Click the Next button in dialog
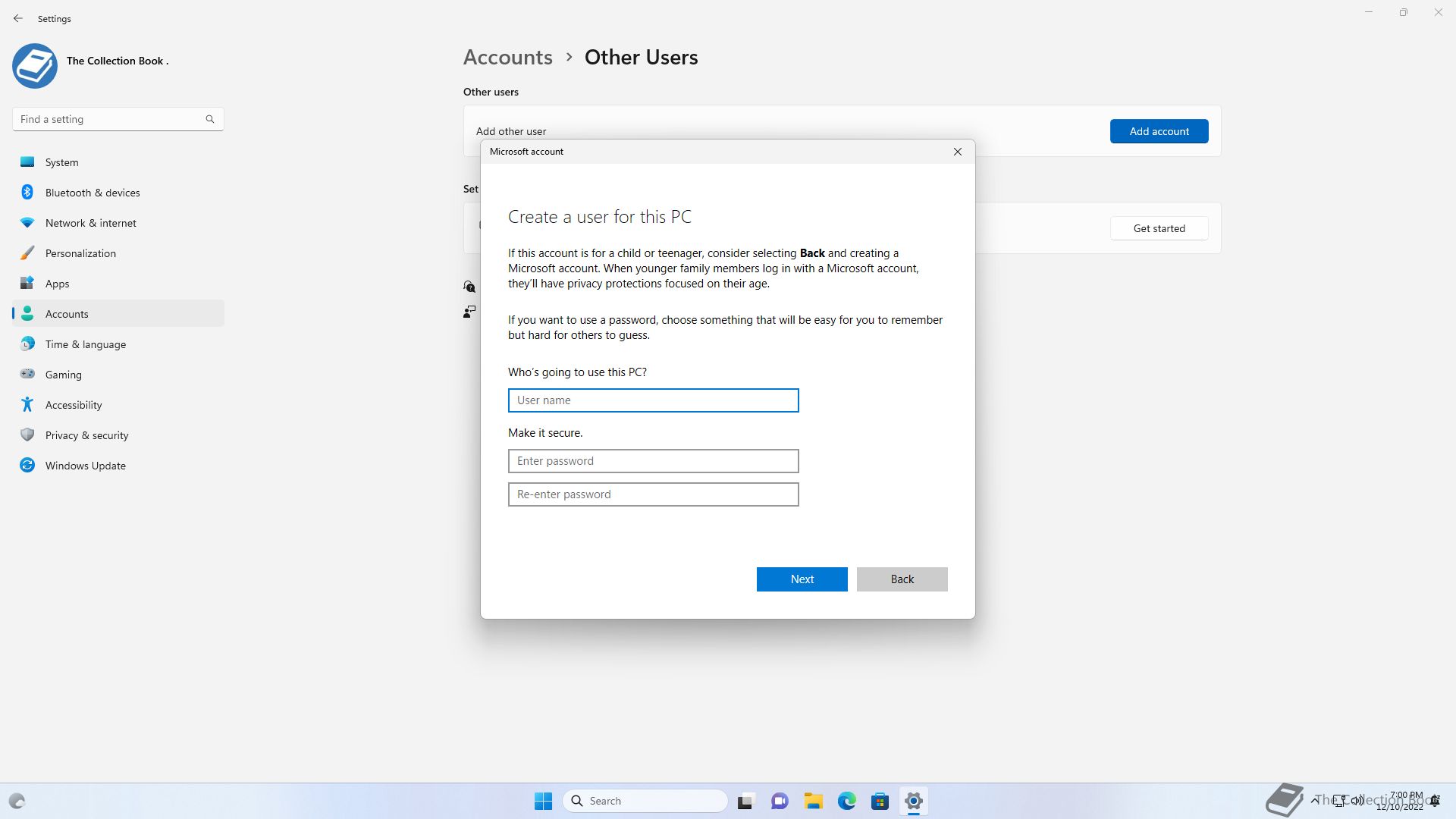Screen dimensions: 1456x819 coord(802,579)
